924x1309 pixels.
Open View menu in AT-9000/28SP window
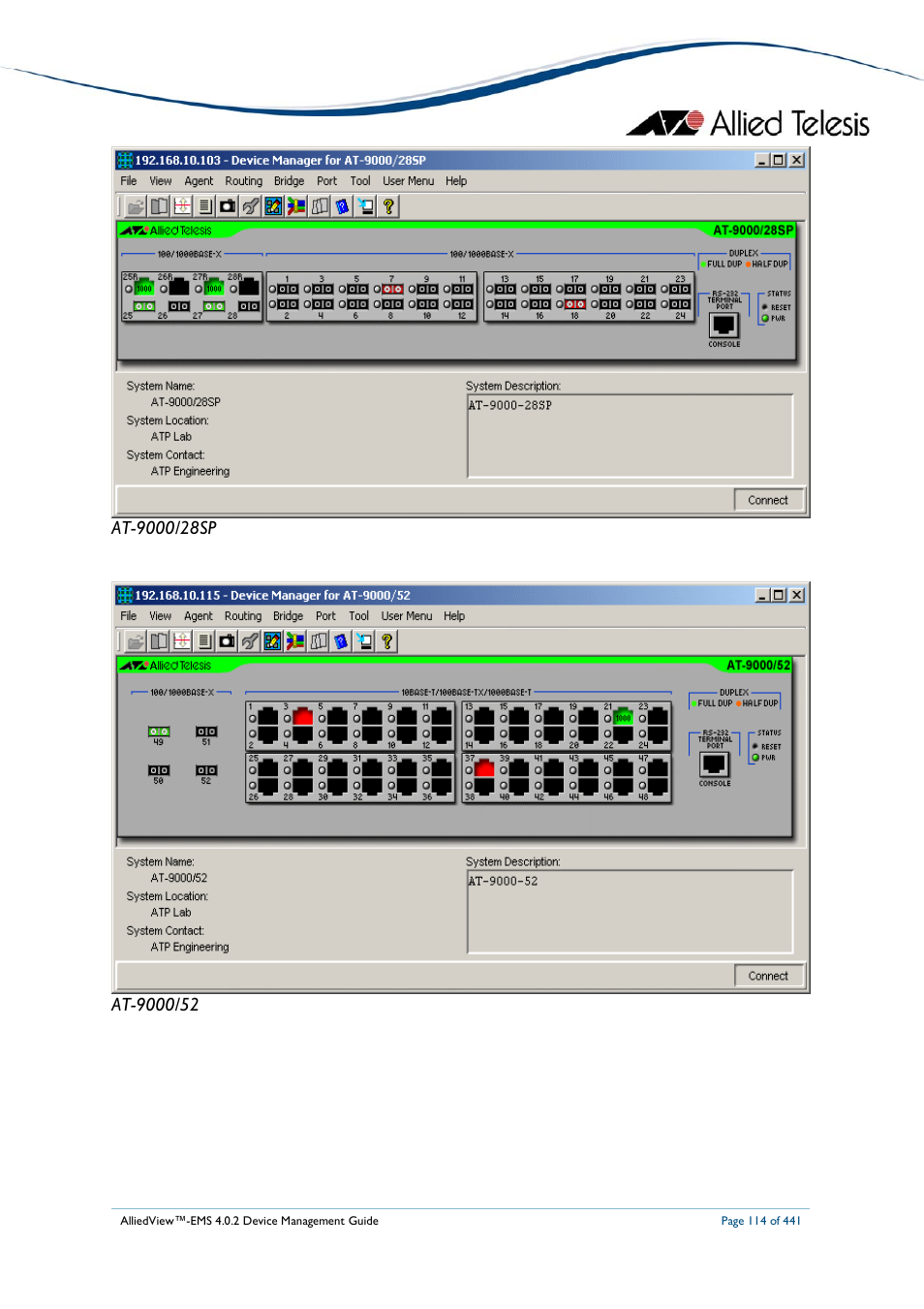point(161,181)
